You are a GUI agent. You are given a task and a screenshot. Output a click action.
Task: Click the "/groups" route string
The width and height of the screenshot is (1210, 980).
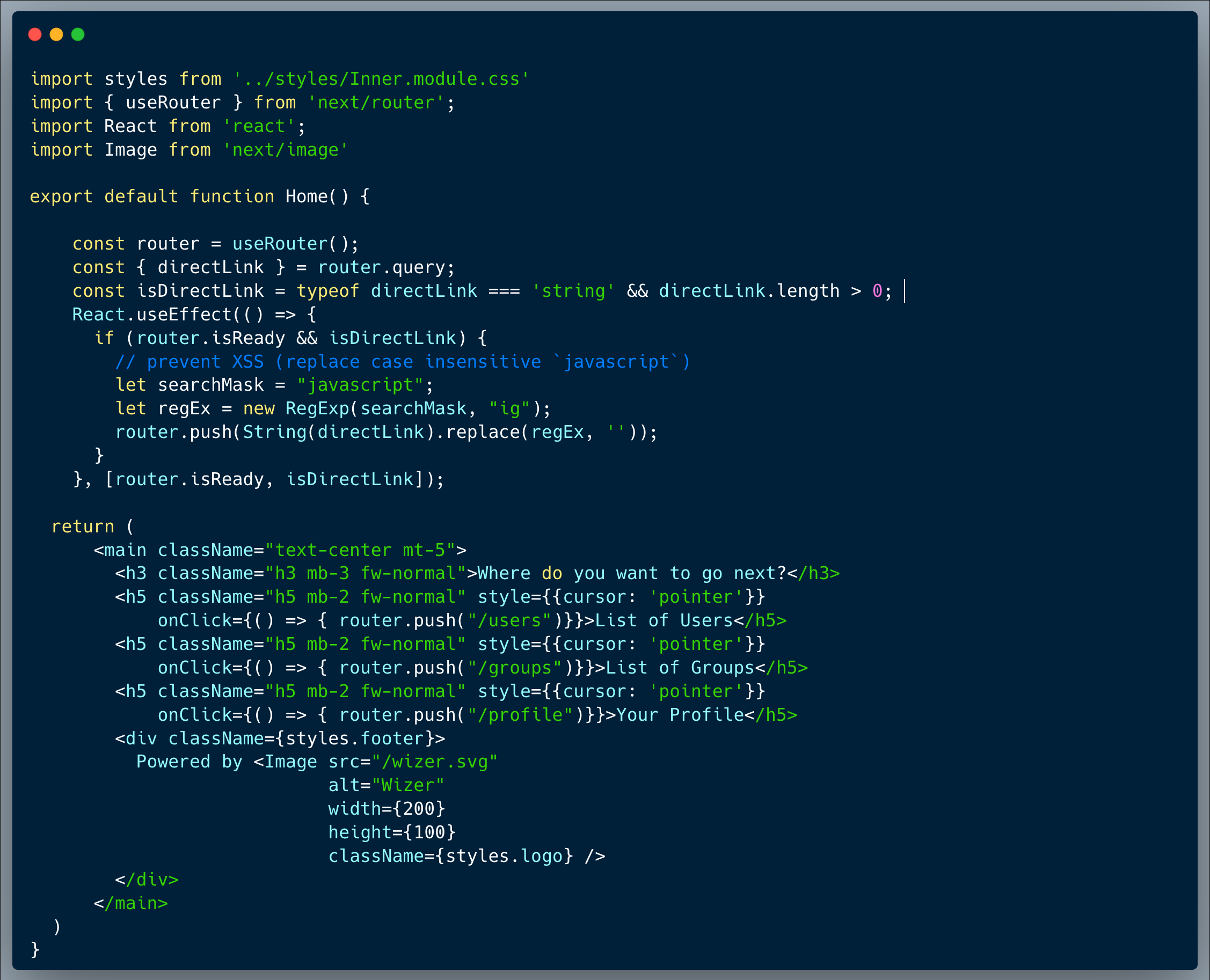click(515, 668)
